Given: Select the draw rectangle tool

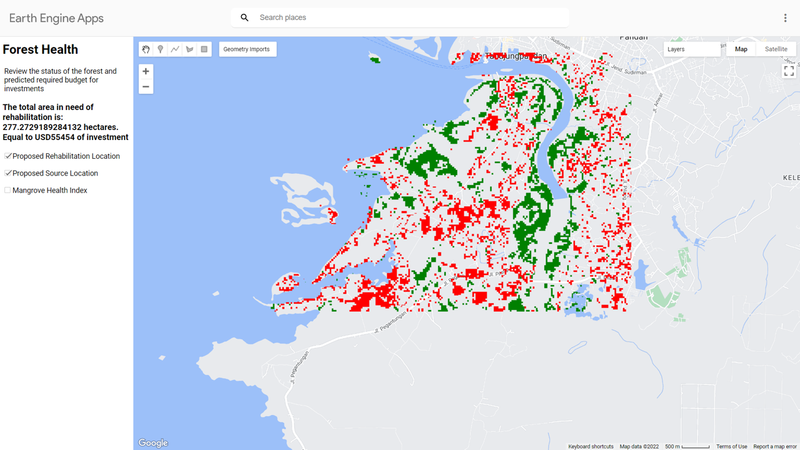Looking at the screenshot, I should pyautogui.click(x=204, y=49).
